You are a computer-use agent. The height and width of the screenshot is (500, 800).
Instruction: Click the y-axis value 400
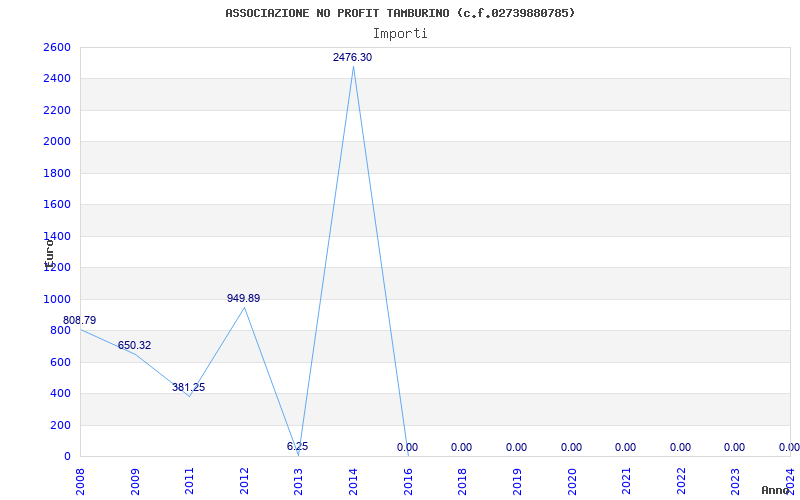[x=60, y=393]
